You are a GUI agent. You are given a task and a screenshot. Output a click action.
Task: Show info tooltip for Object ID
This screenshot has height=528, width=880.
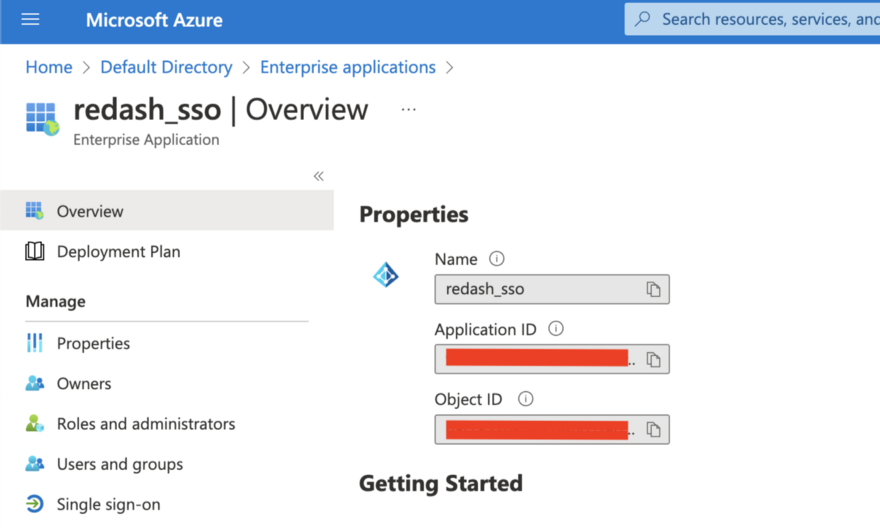[525, 399]
